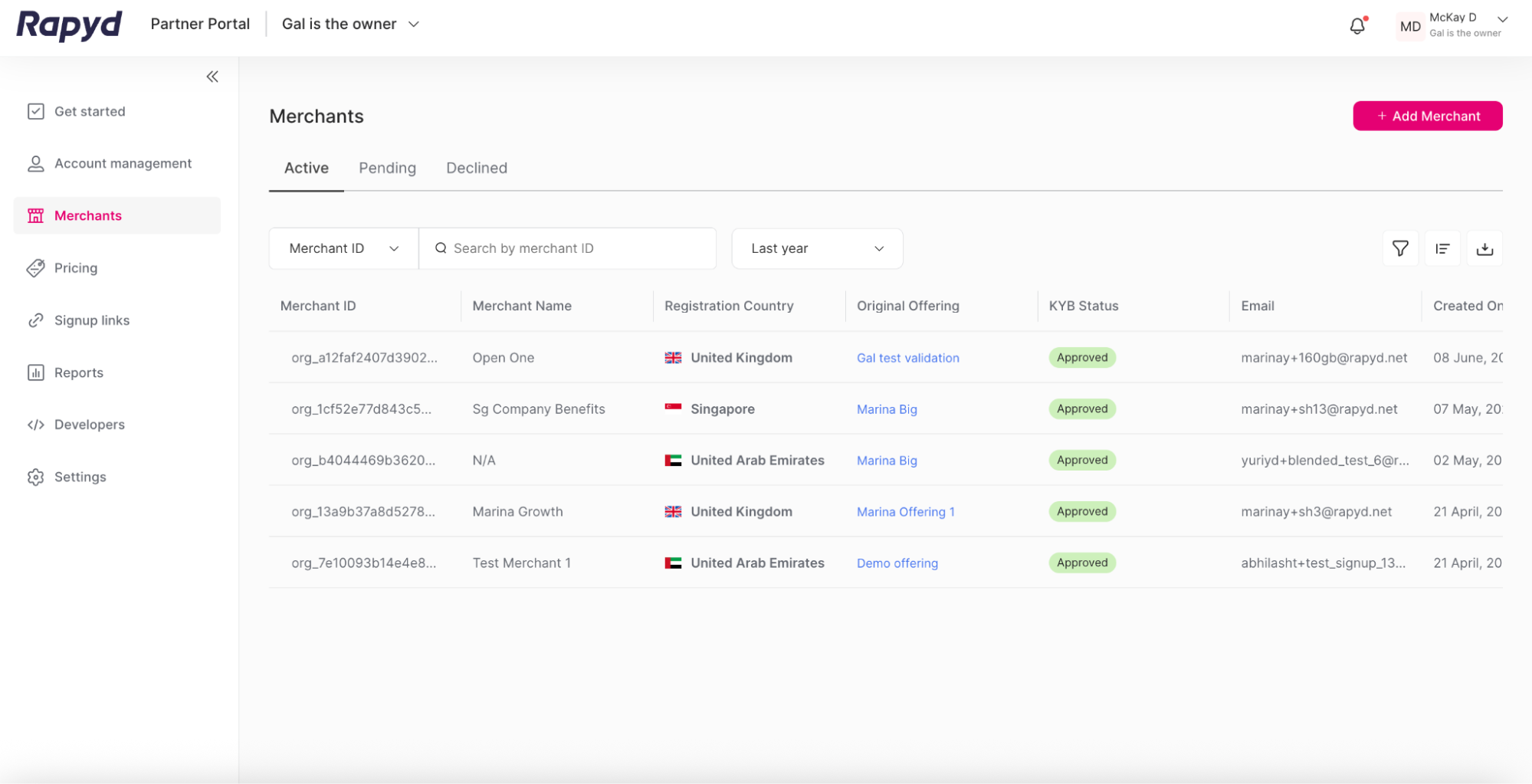The width and height of the screenshot is (1532, 784).
Task: Go to Settings in the sidebar
Action: (x=80, y=477)
